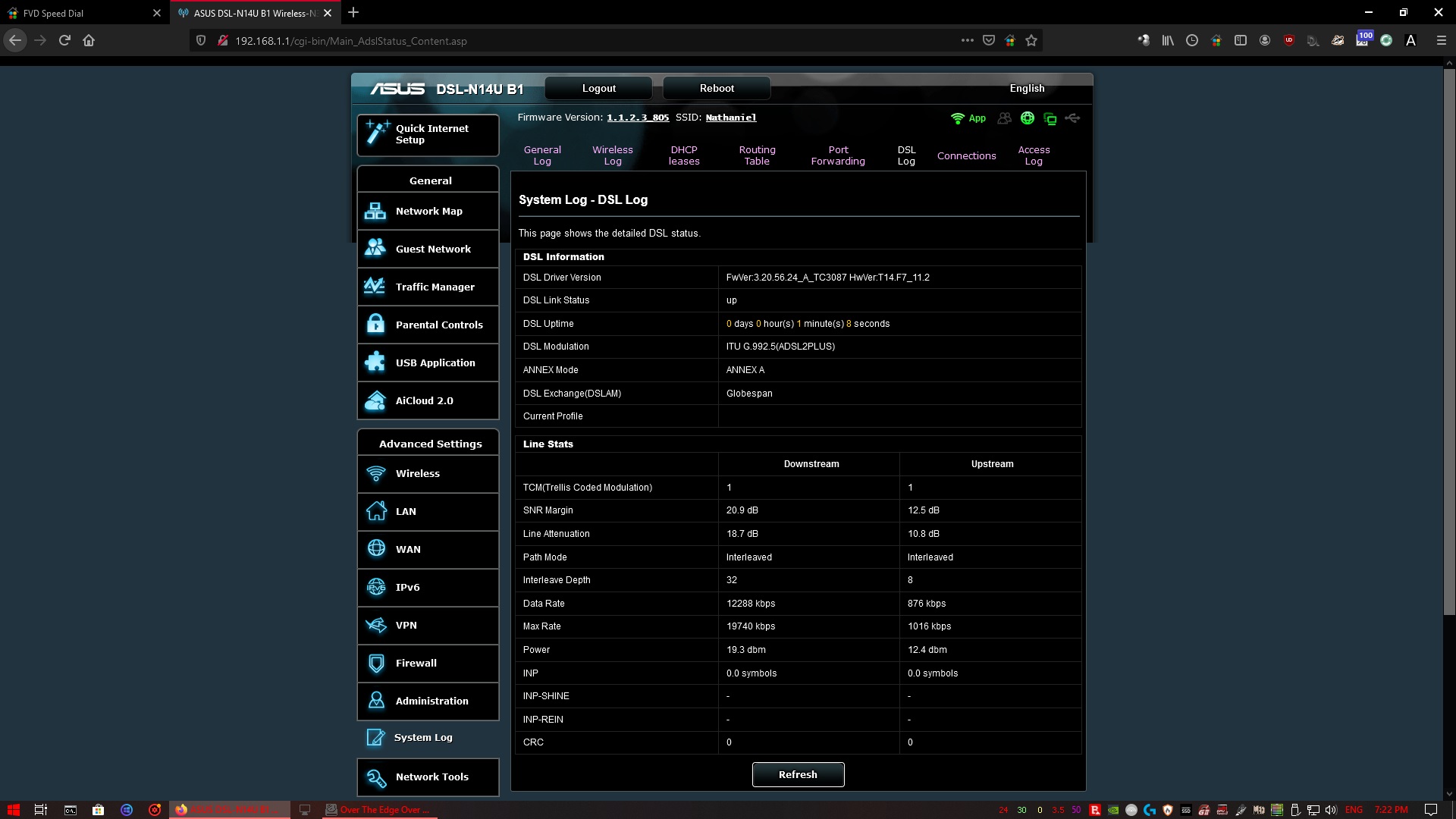Open the System Log icon
Image resolution: width=1456 pixels, height=819 pixels.
375,737
